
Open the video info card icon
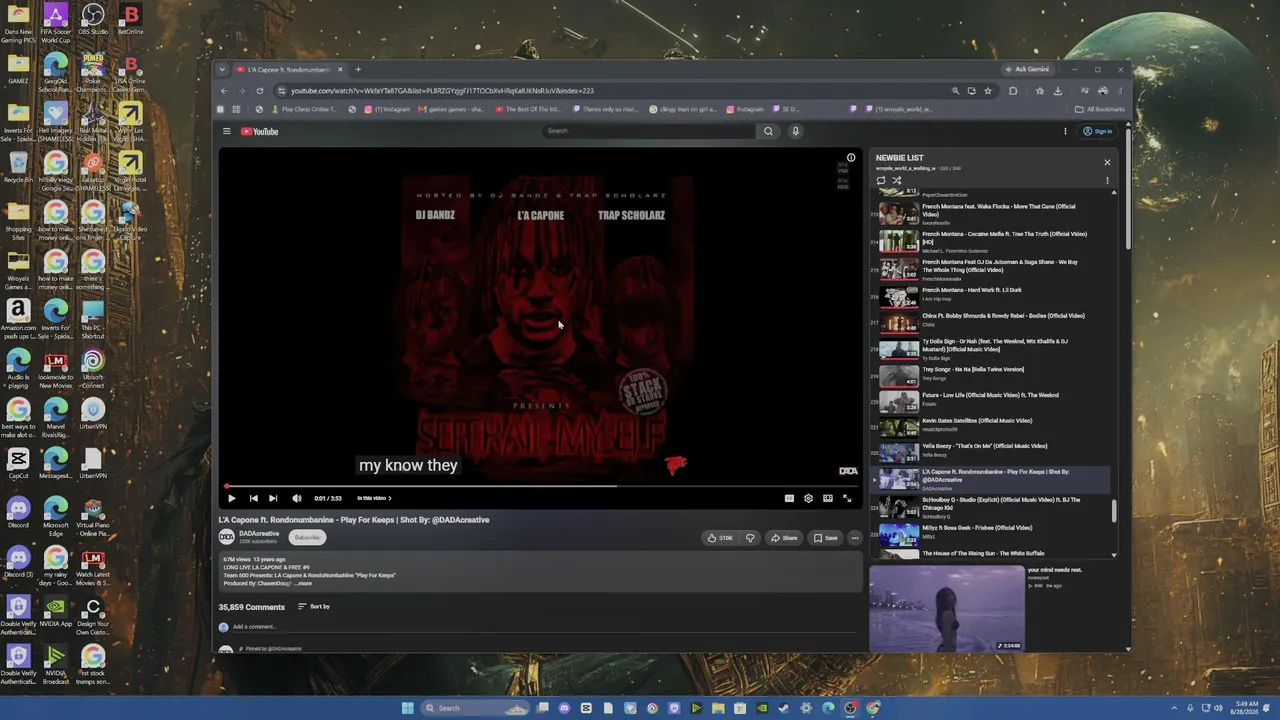click(x=851, y=158)
